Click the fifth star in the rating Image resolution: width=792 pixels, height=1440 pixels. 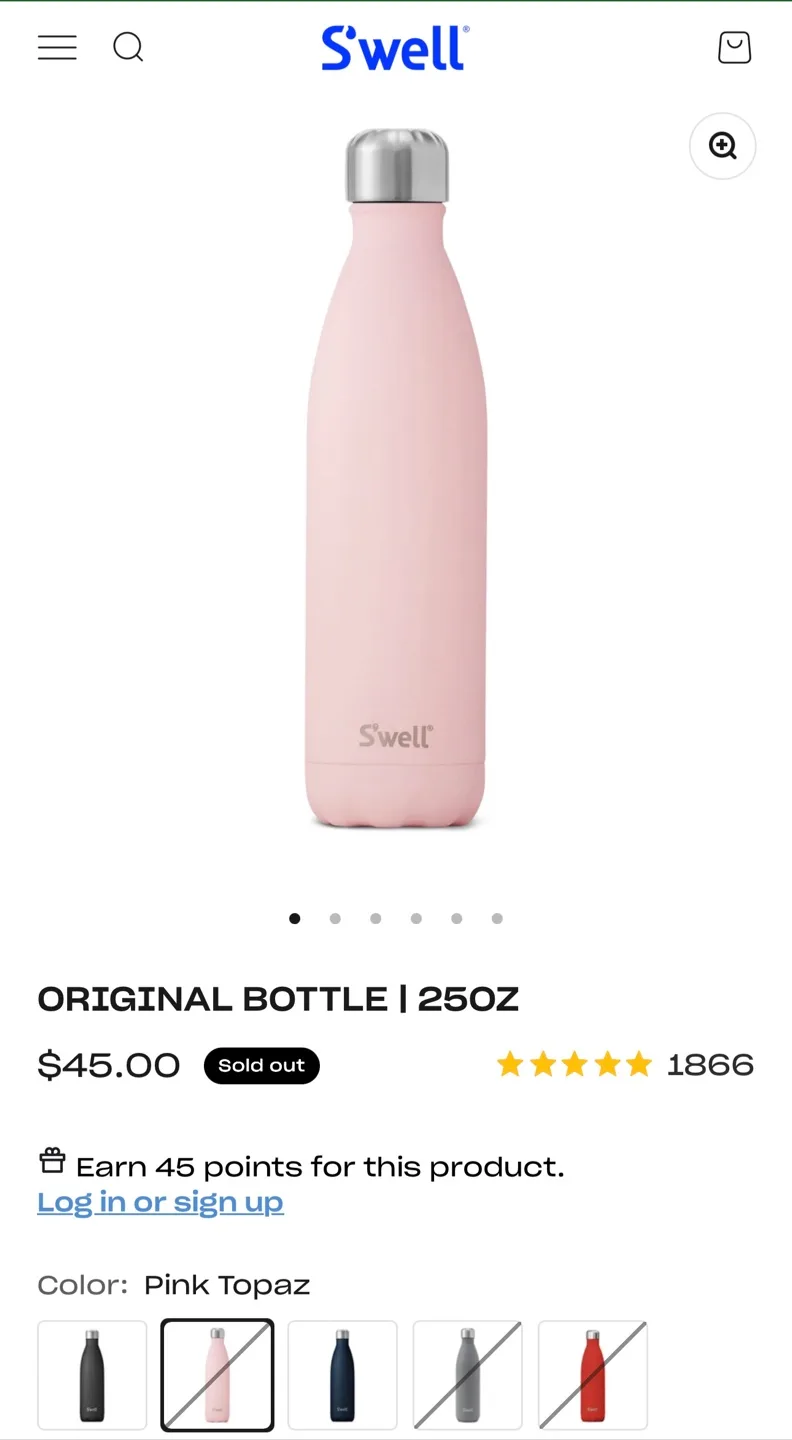tap(639, 1064)
